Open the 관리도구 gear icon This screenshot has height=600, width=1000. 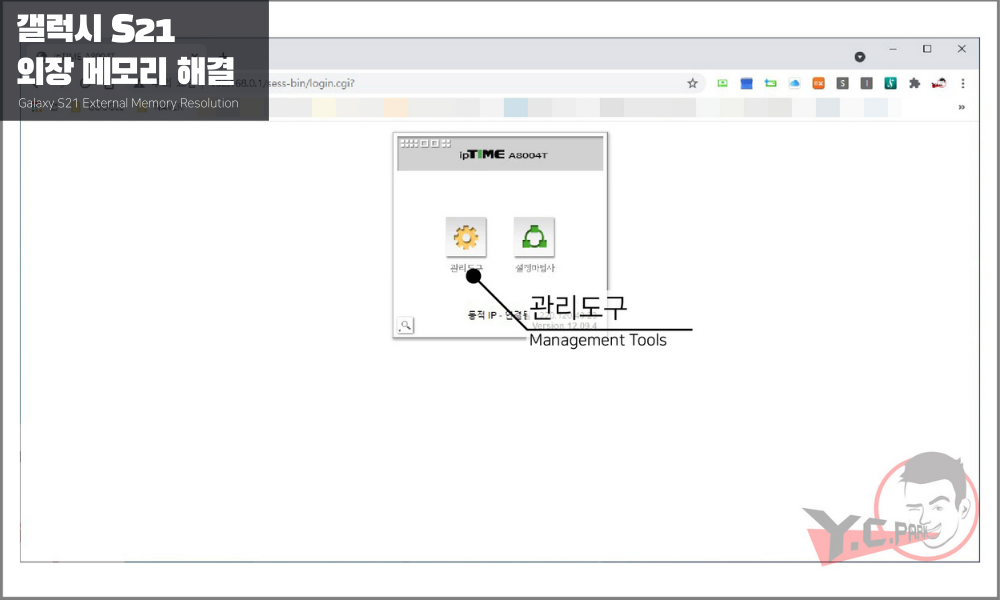[x=466, y=237]
